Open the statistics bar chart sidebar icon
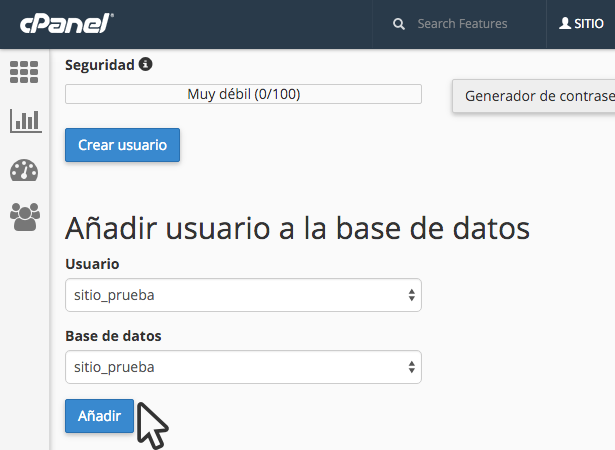Viewport: 615px width, 450px height. click(x=24, y=121)
